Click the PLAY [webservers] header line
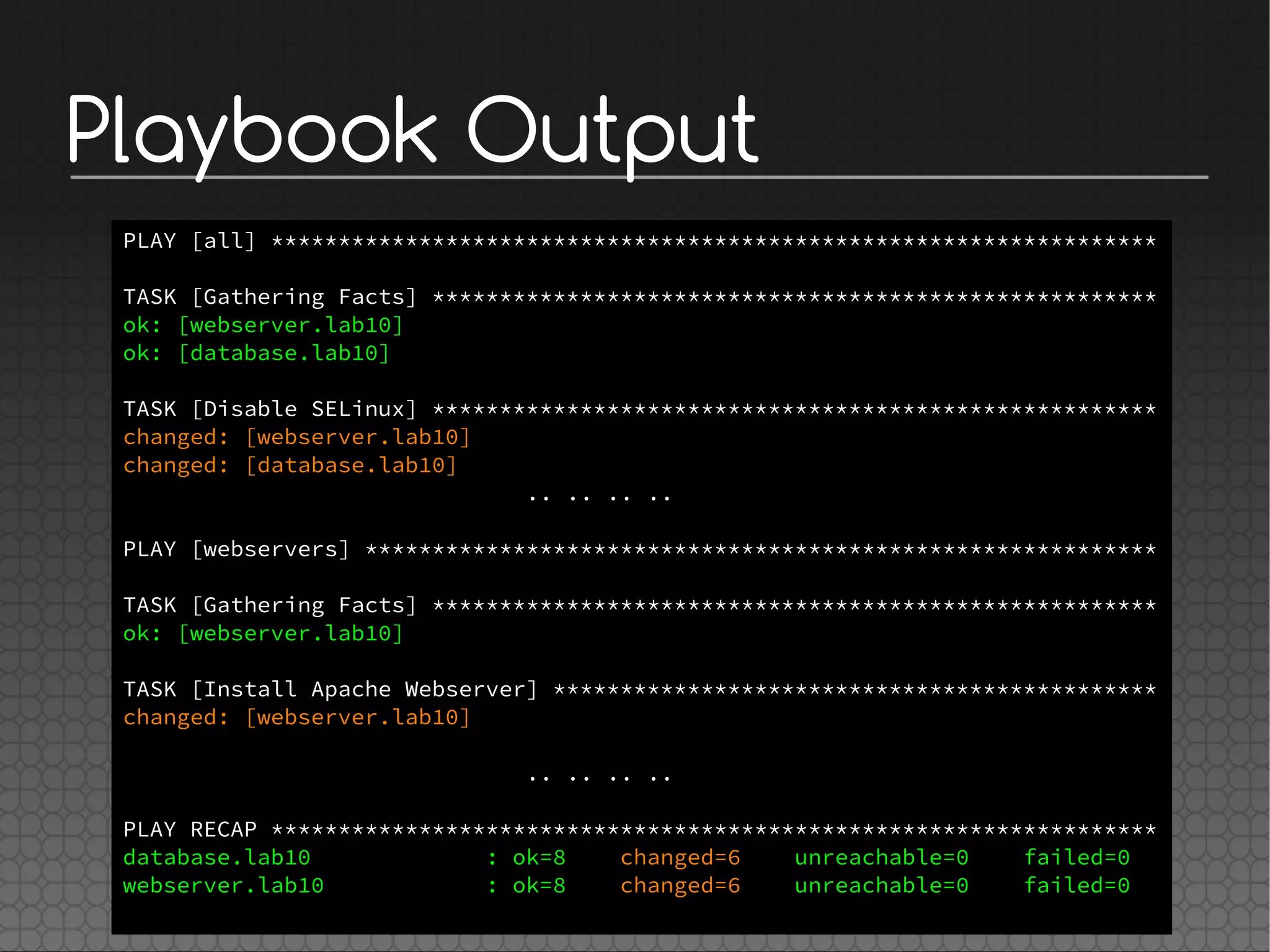 pyautogui.click(x=236, y=549)
